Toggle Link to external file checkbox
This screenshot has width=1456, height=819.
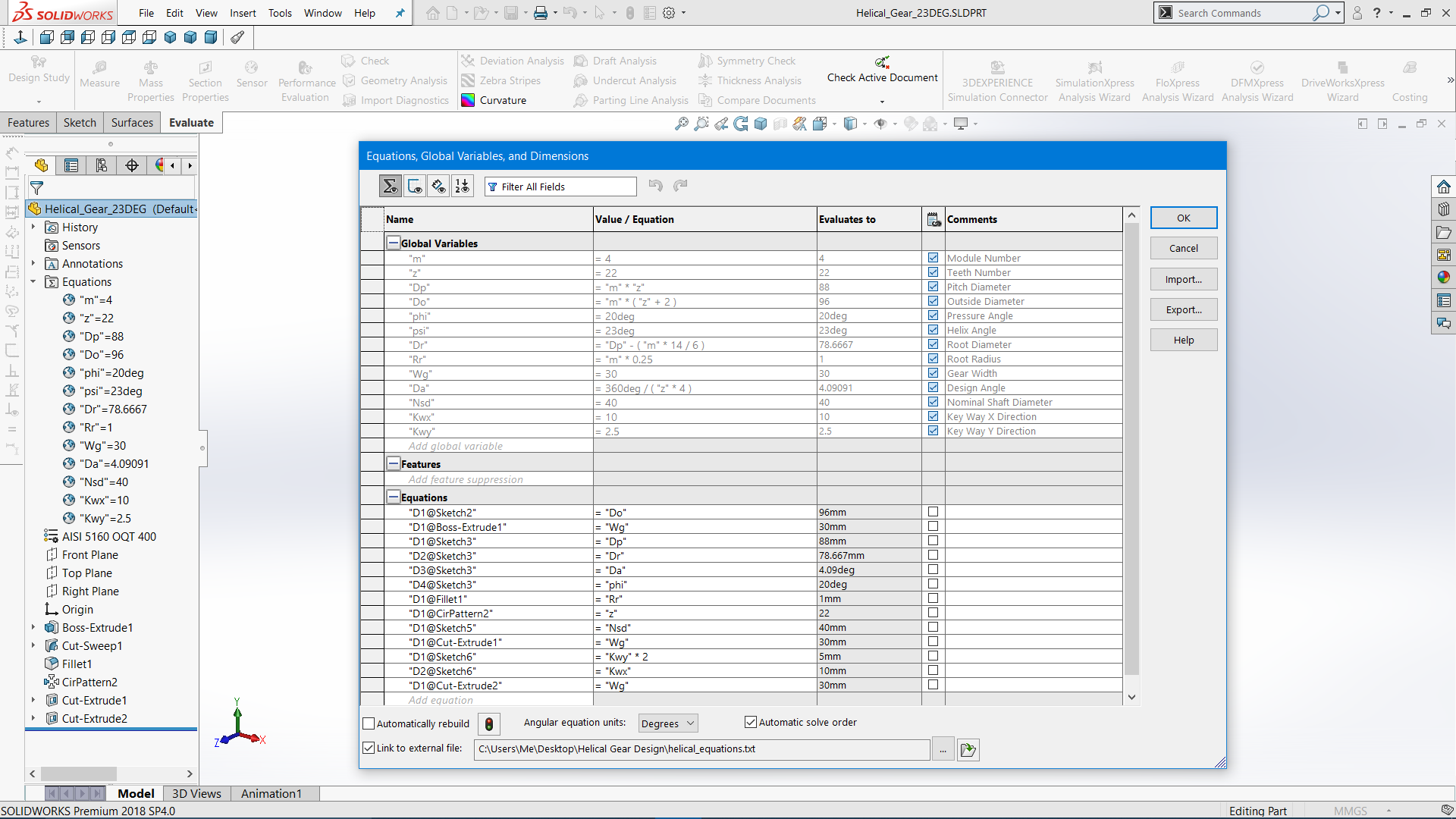click(369, 748)
